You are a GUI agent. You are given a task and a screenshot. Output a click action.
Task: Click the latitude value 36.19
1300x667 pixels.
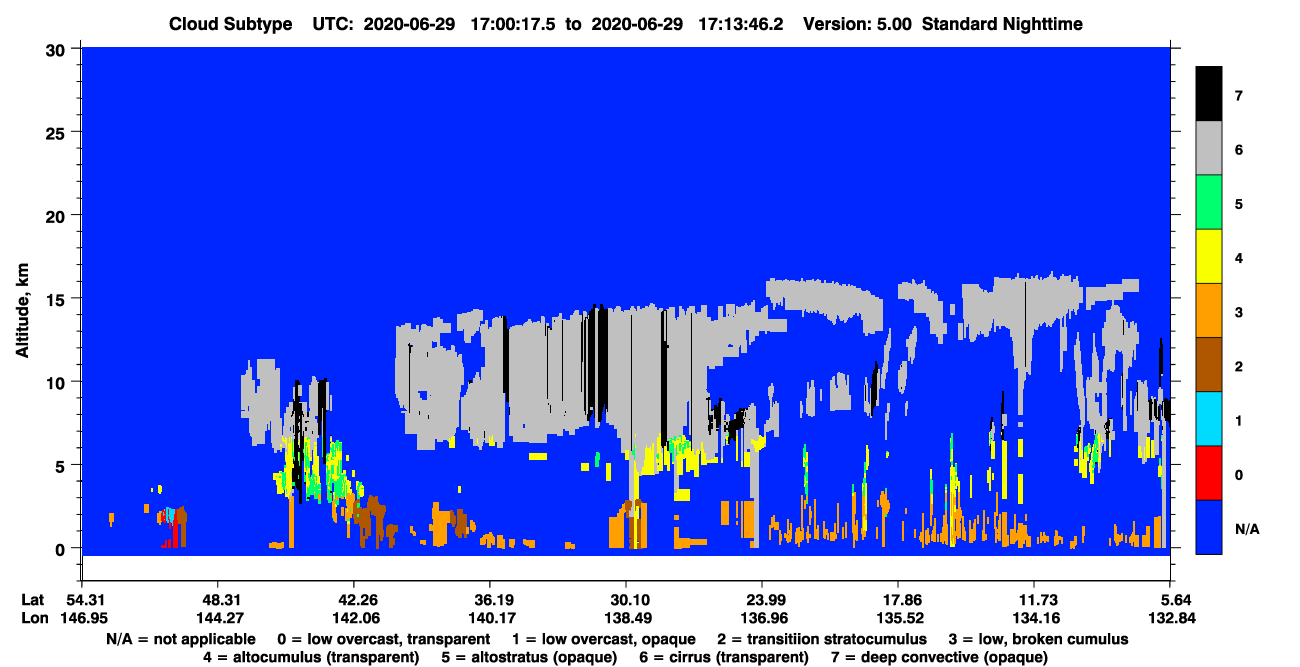[489, 600]
